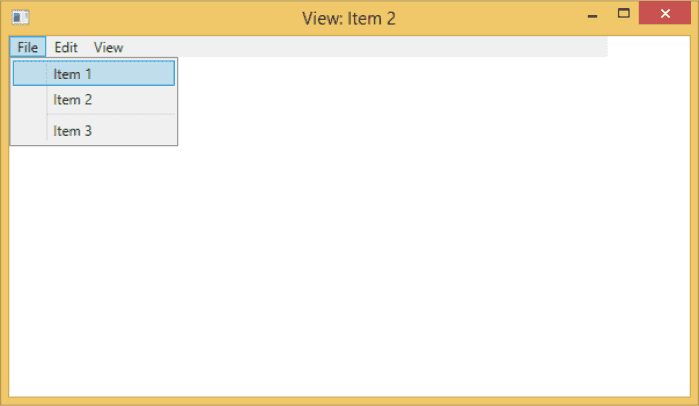699x406 pixels.
Task: Click the separator line above Item 3
Action: [x=111, y=115]
